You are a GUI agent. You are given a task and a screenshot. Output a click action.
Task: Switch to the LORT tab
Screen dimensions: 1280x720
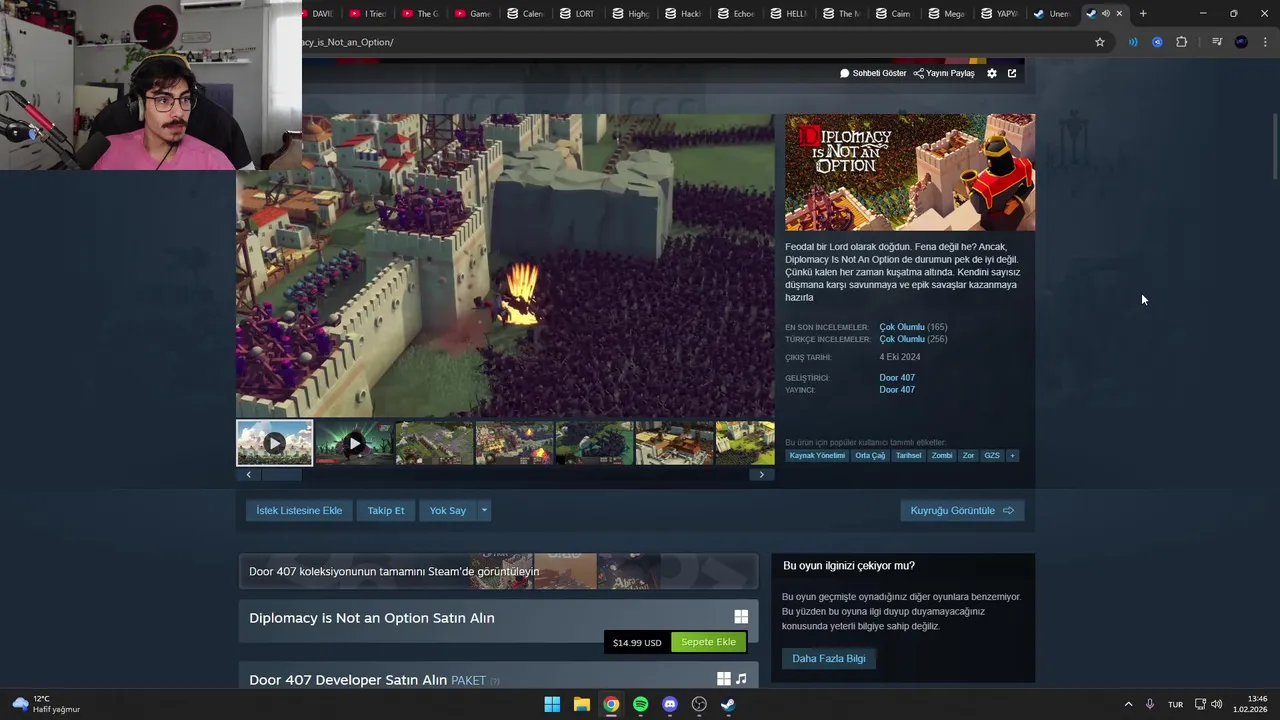click(x=577, y=14)
